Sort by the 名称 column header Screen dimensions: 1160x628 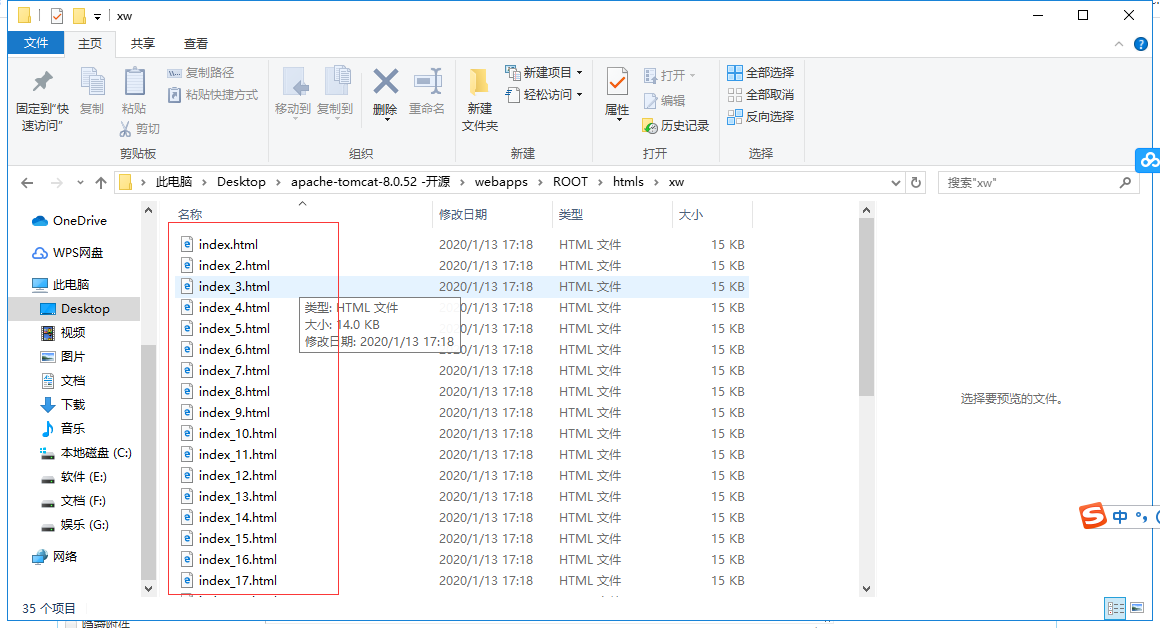coord(189,215)
